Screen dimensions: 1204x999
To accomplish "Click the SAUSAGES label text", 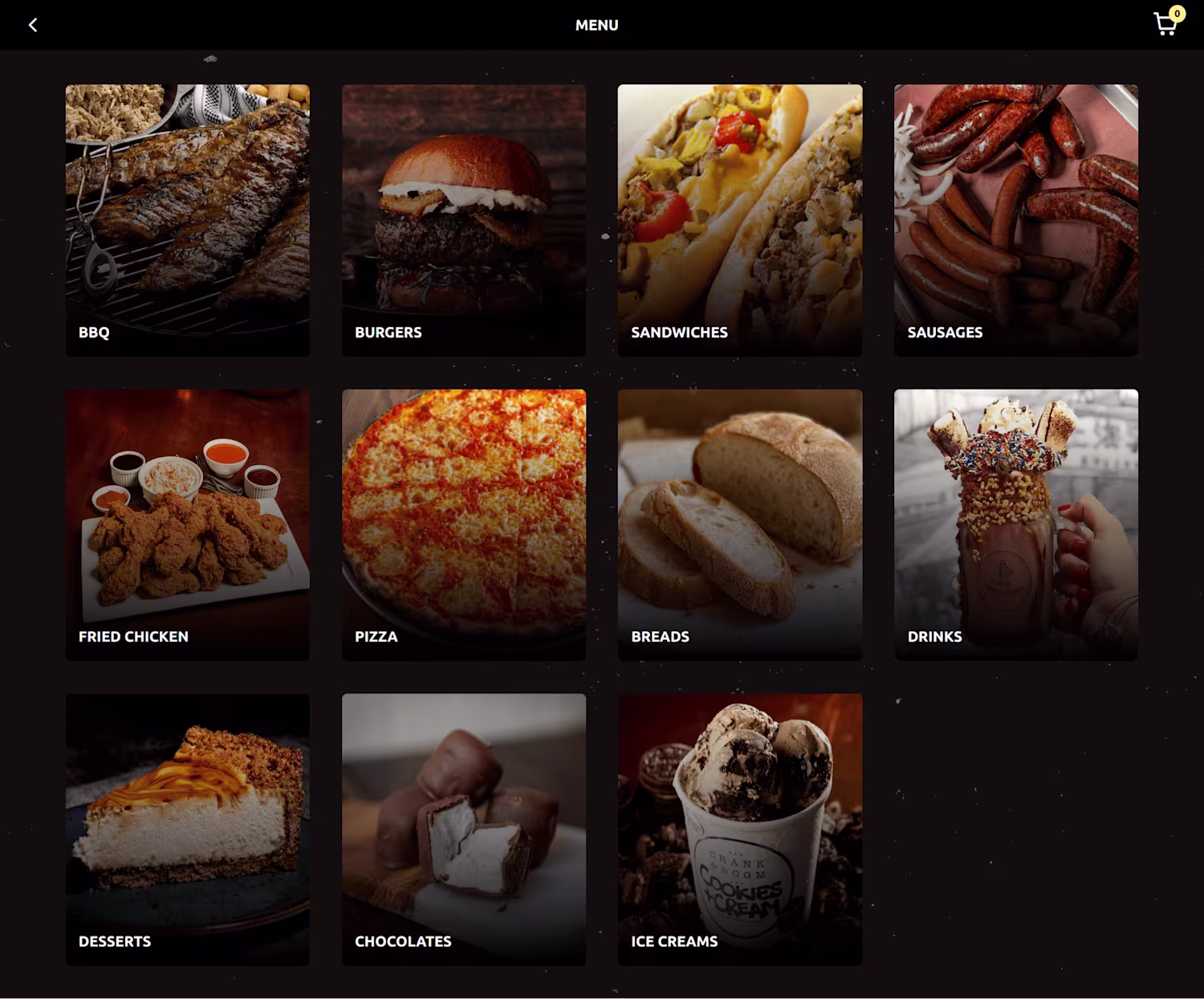I will pyautogui.click(x=945, y=332).
